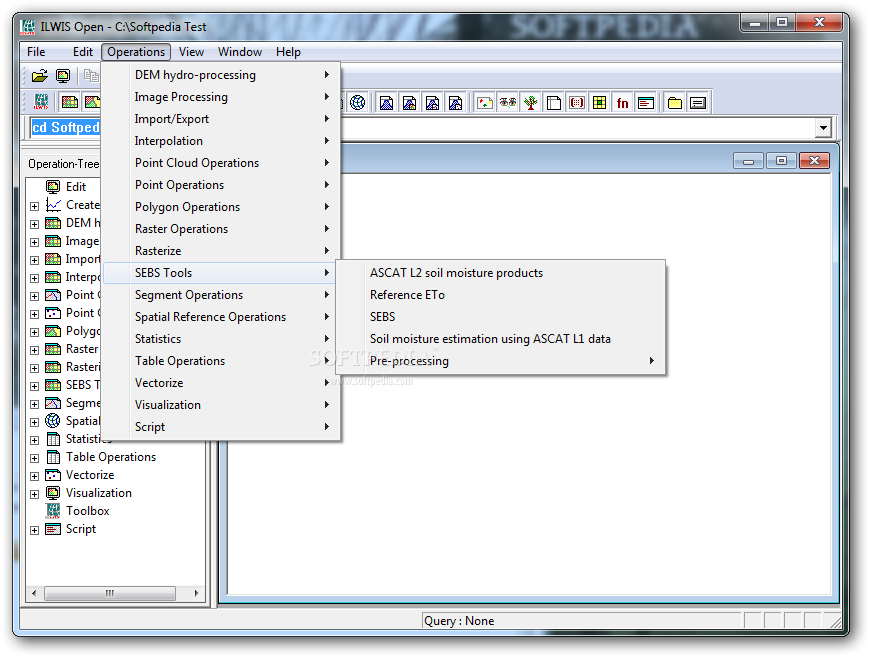Expand the Visualization tree node

(34, 494)
